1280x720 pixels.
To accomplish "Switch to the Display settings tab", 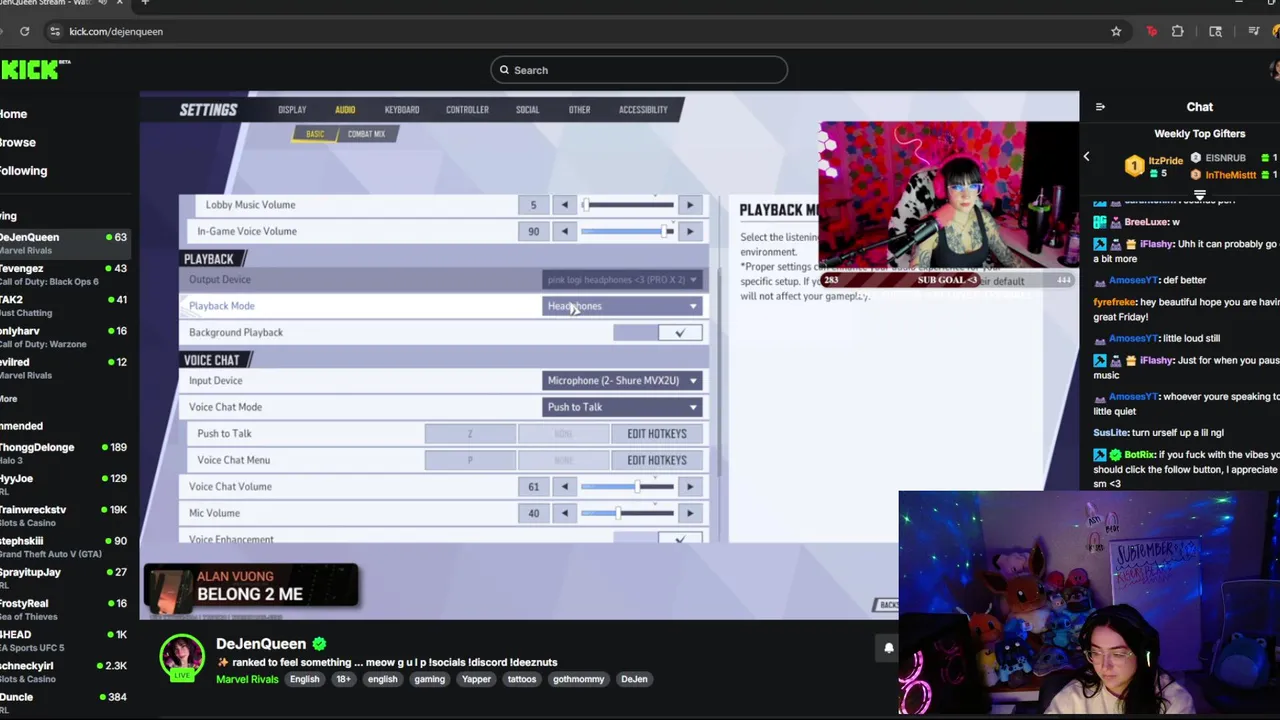I will coord(292,110).
